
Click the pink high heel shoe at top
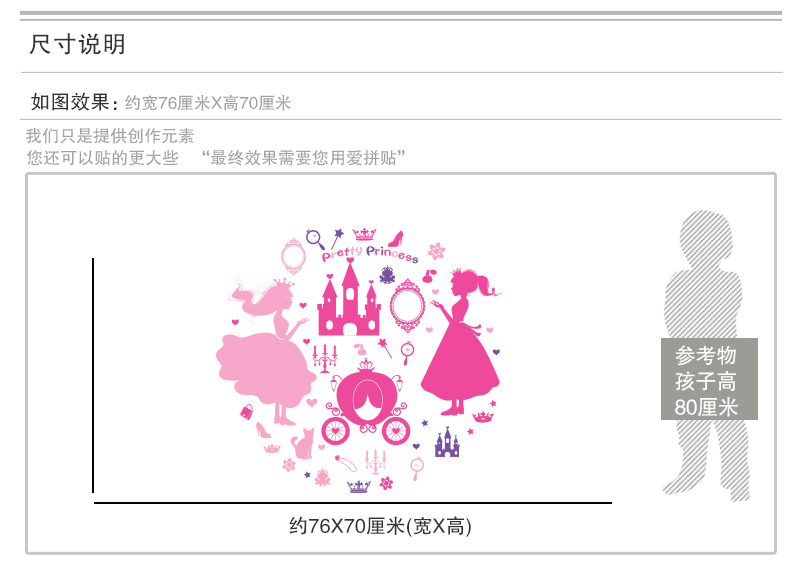click(x=396, y=238)
